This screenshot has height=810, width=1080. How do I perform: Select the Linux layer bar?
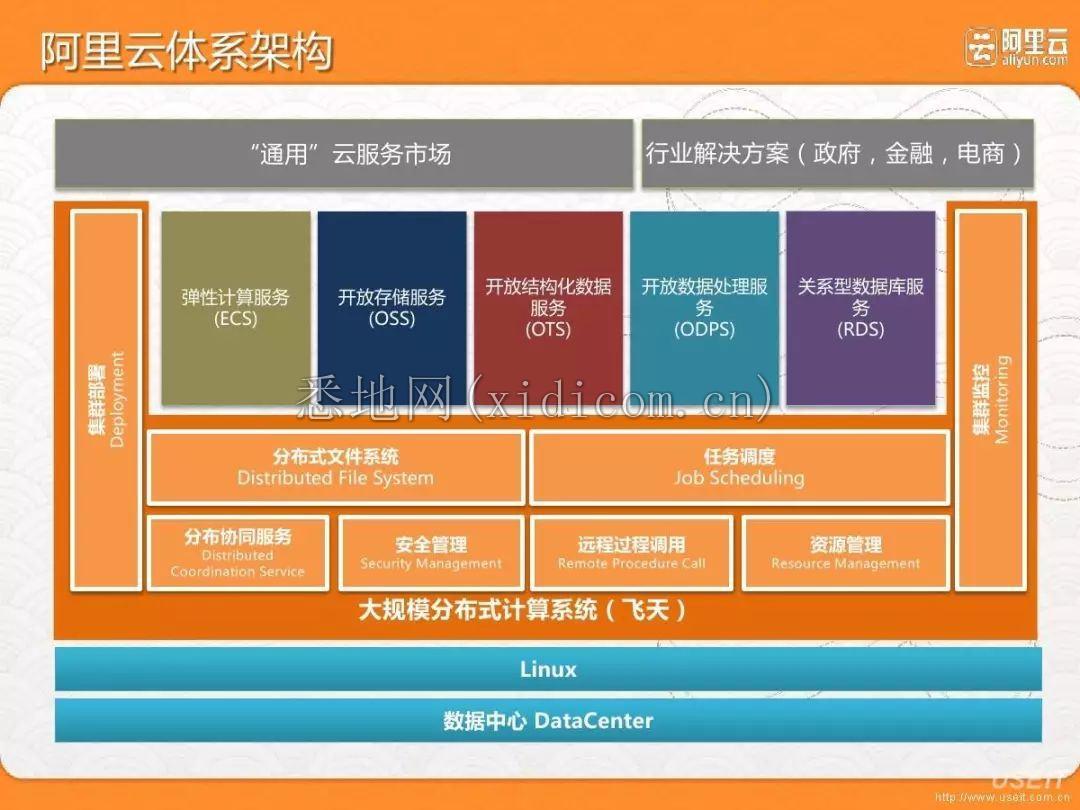548,669
